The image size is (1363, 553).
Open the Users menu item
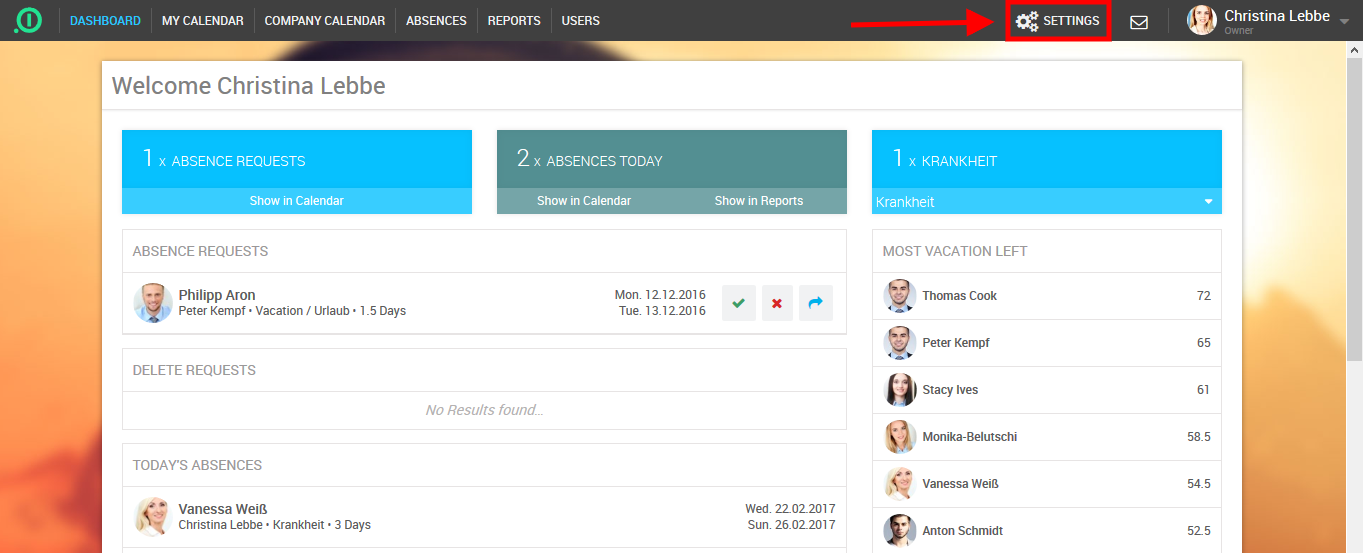coord(580,21)
